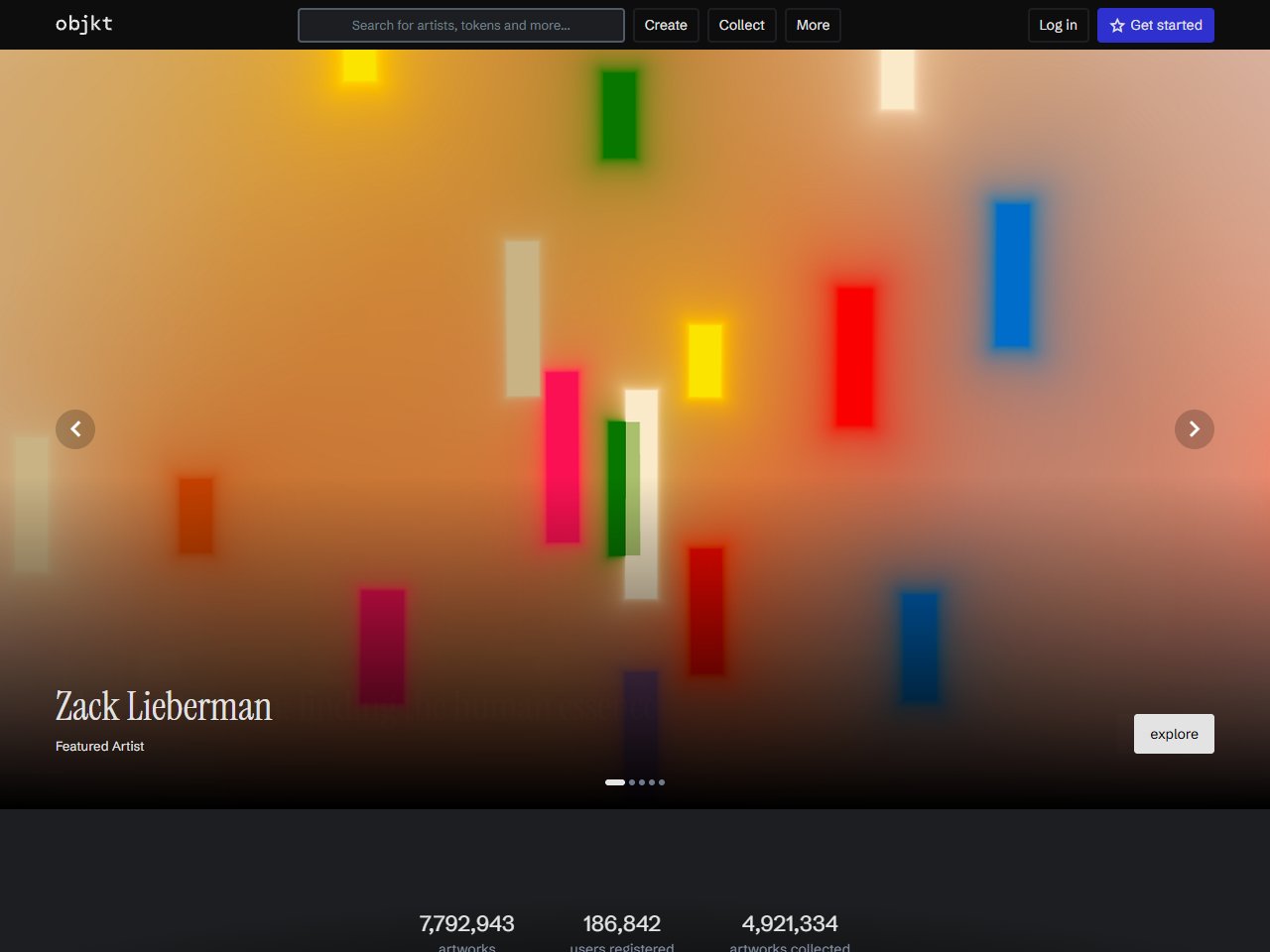This screenshot has height=952, width=1270.
Task: Open the More menu
Action: point(813,25)
